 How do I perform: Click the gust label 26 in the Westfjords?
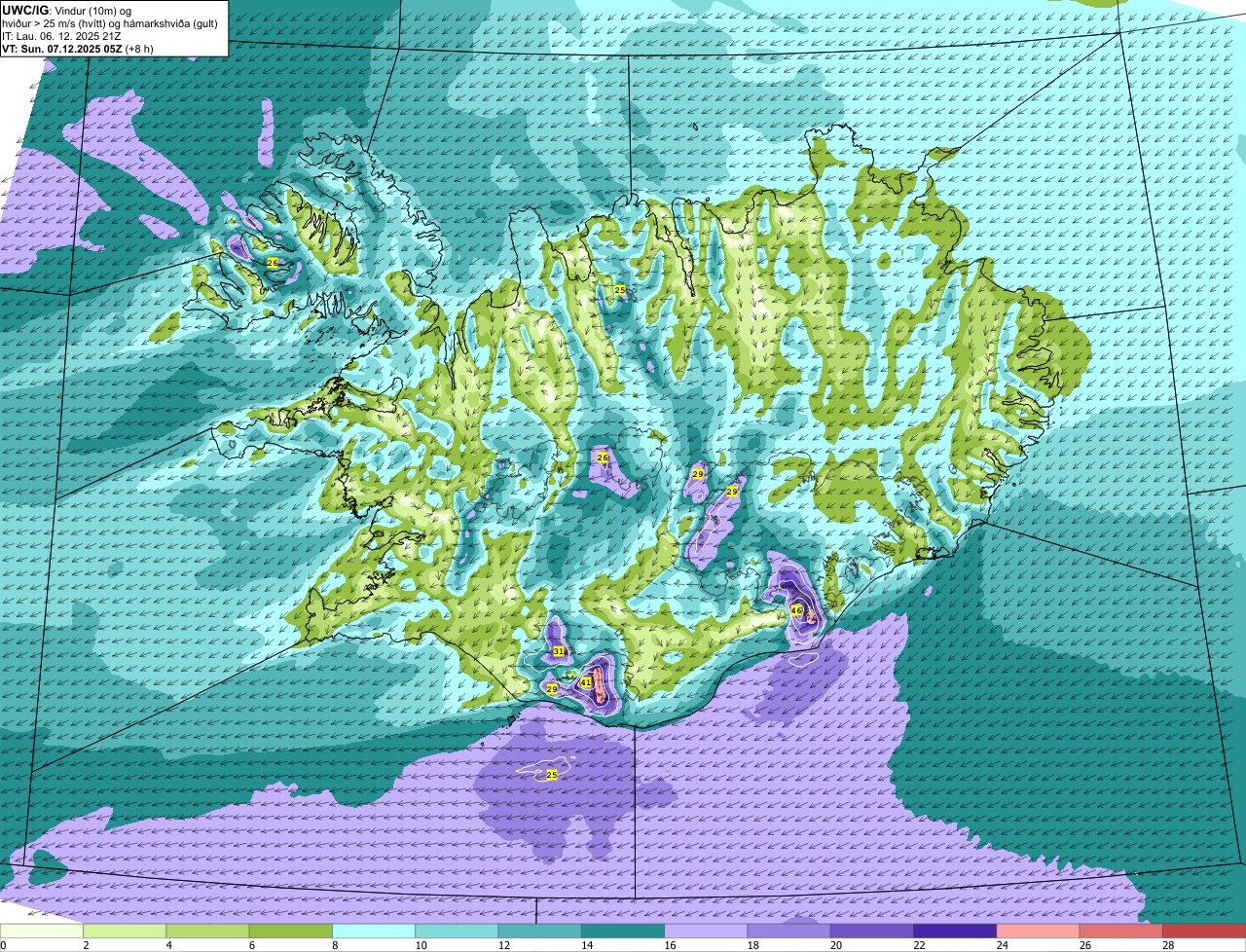[x=273, y=263]
